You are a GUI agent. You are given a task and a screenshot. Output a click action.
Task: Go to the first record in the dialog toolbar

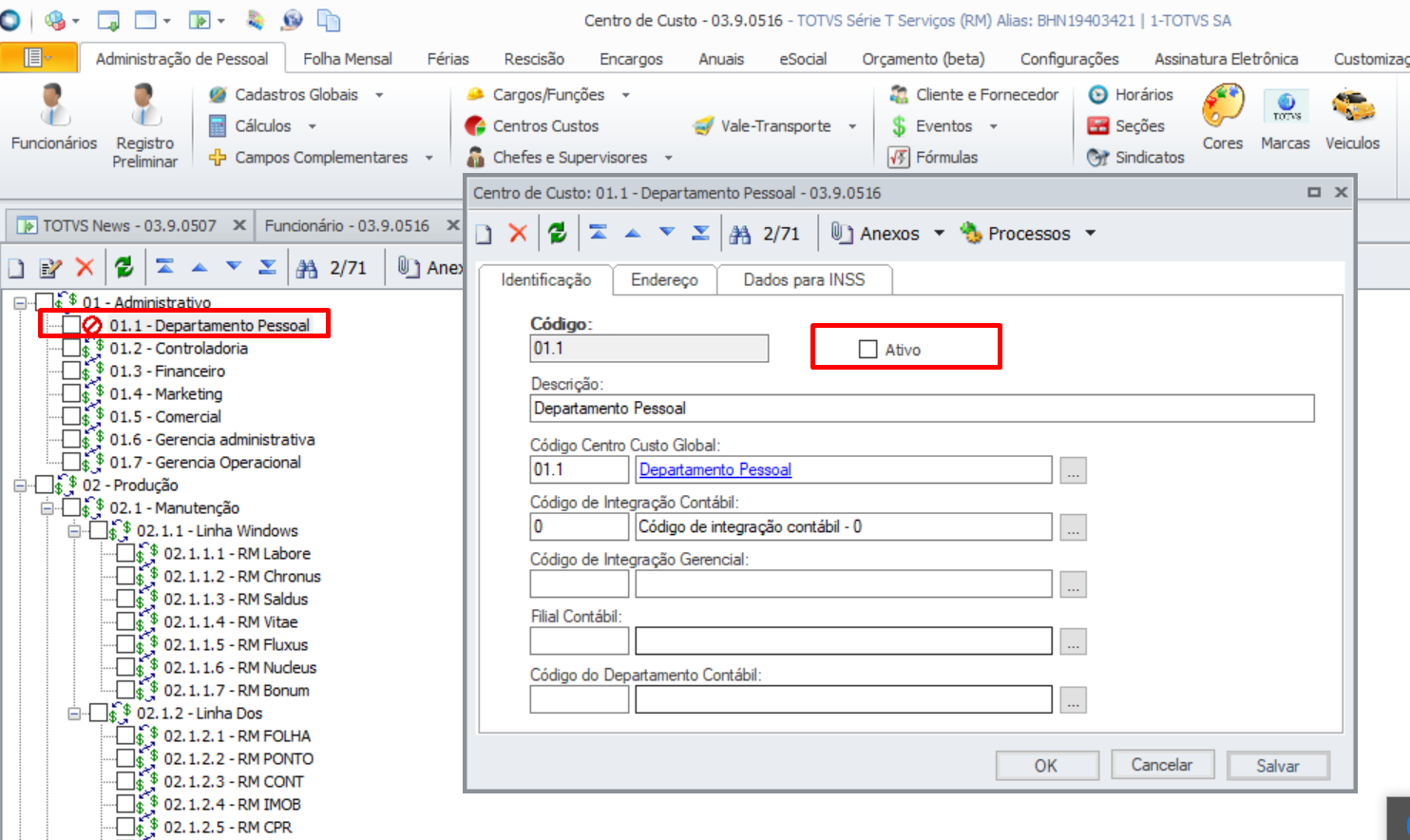tap(599, 233)
